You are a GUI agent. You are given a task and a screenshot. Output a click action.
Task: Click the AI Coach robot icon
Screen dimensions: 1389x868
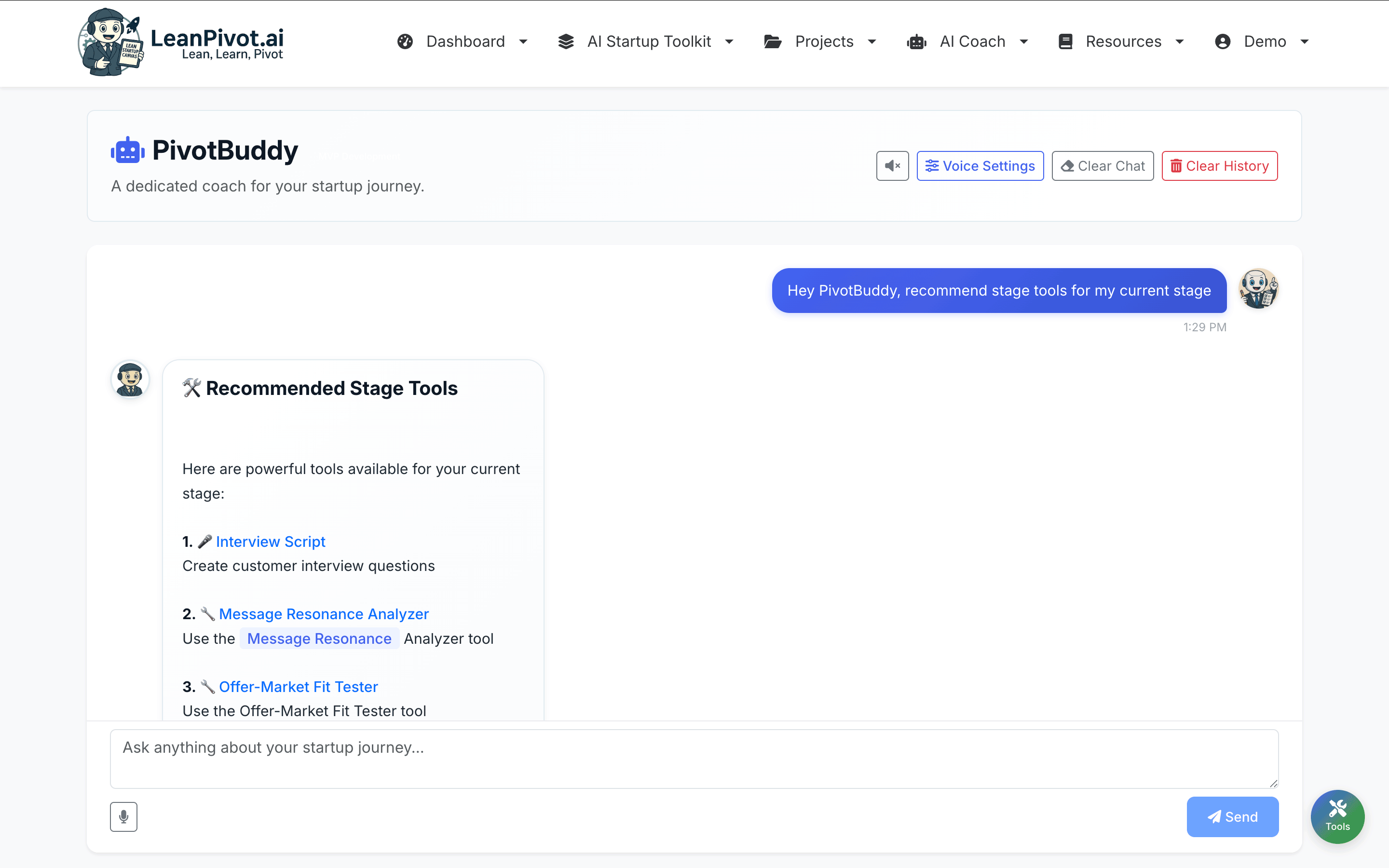[917, 41]
